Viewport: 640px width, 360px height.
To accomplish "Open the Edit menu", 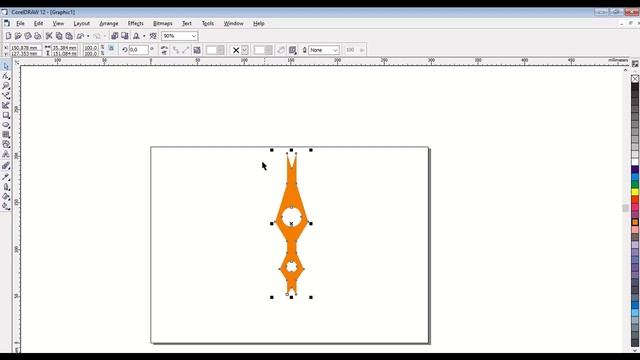I will (38, 23).
